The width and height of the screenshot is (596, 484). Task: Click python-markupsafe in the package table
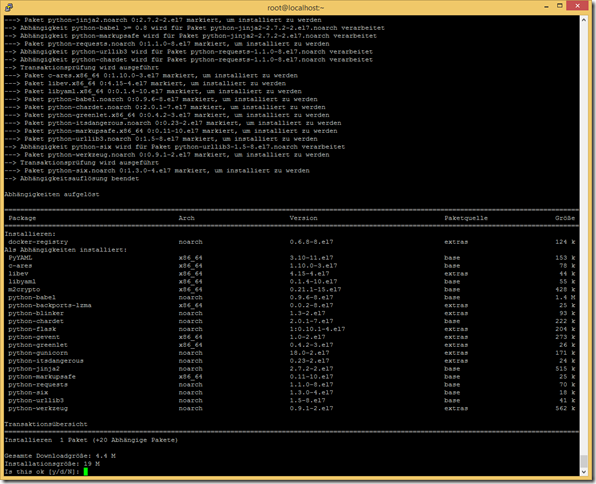[x=42, y=377]
